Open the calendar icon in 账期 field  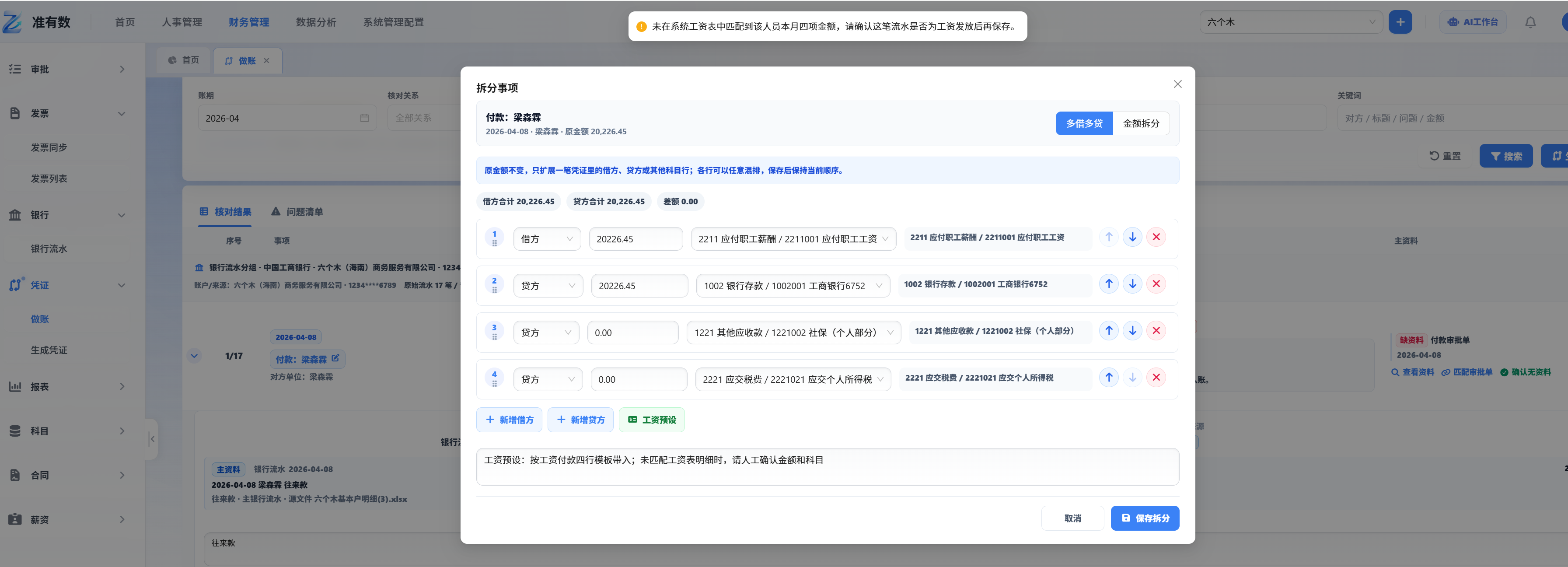click(364, 118)
